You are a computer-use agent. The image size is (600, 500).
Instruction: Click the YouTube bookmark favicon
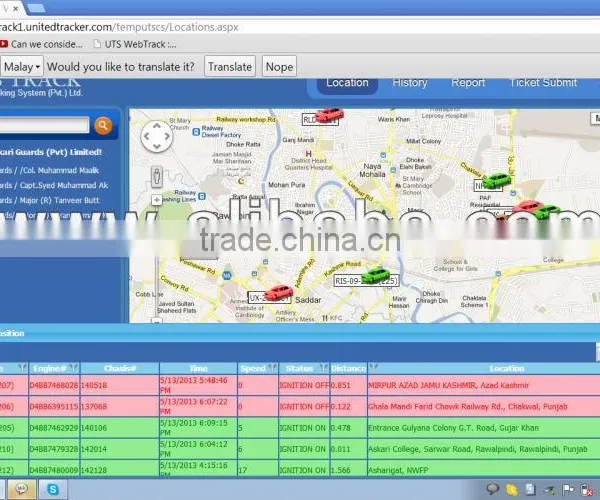tap(3, 44)
